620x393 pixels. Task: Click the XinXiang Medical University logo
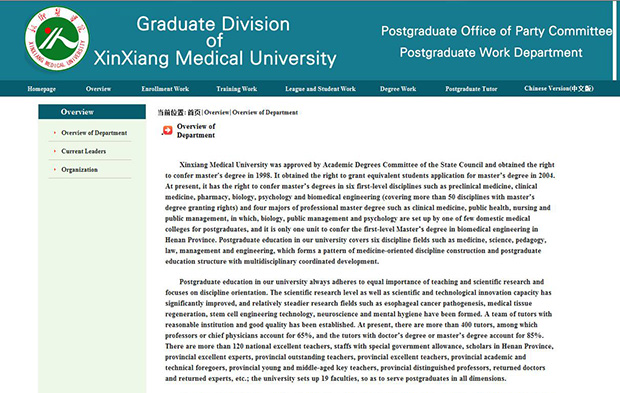click(x=57, y=39)
